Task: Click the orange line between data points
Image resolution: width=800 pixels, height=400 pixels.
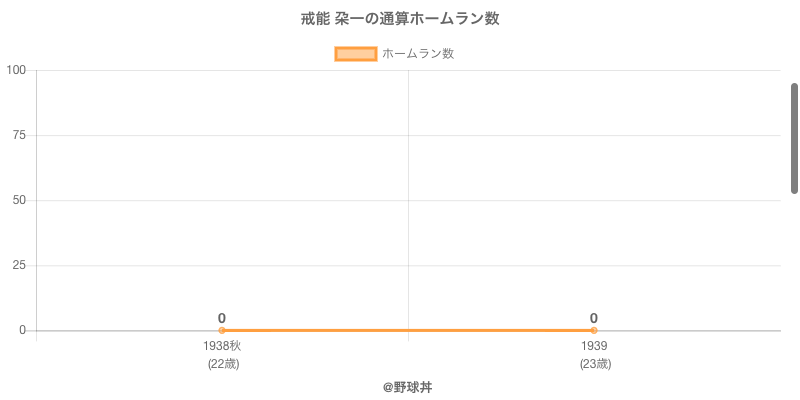Action: [408, 330]
